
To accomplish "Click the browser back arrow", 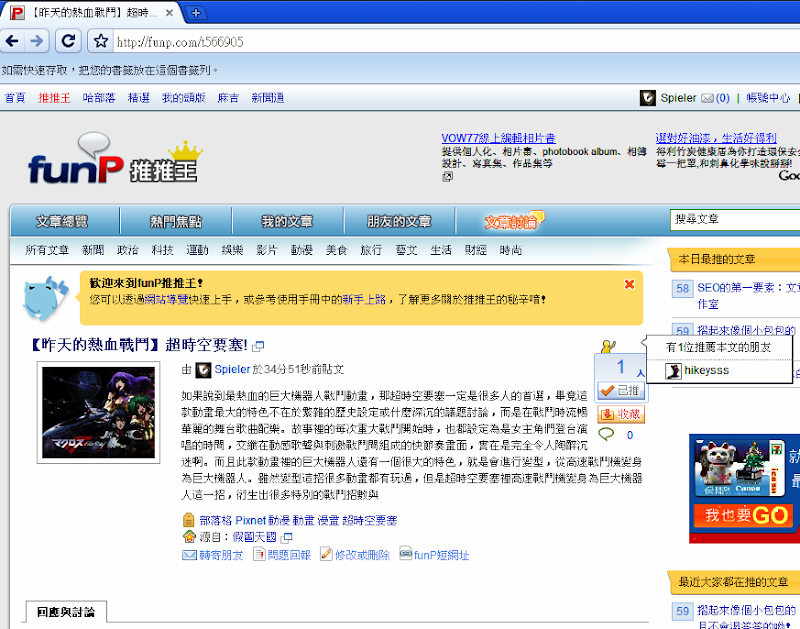I will pos(13,41).
